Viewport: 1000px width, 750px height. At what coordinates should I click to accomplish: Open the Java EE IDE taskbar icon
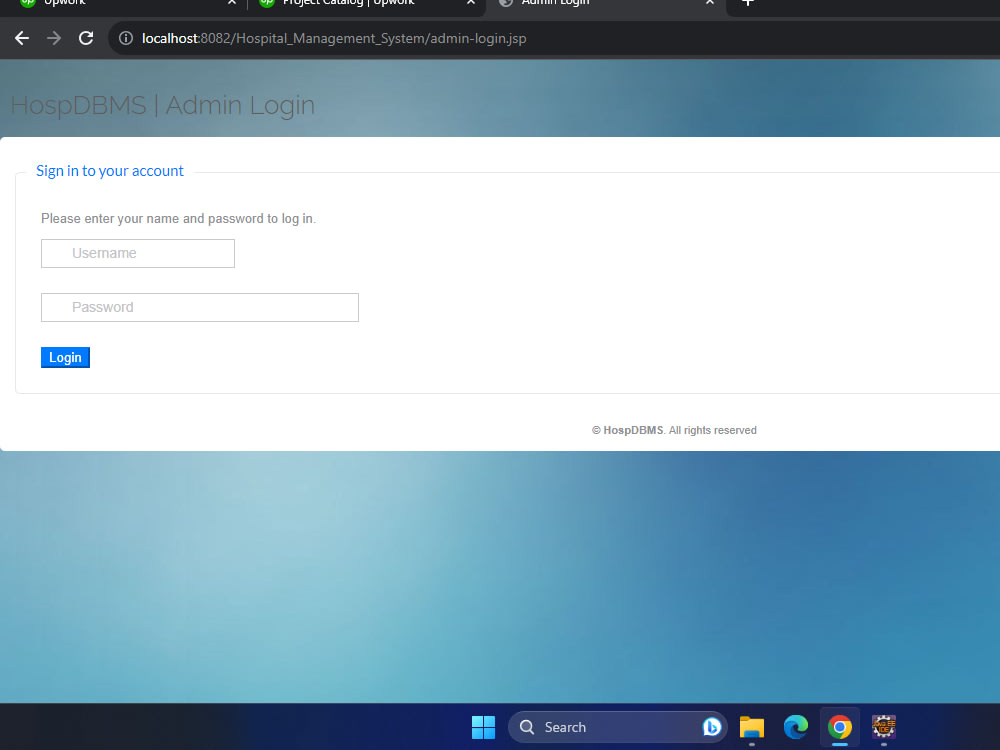[884, 726]
